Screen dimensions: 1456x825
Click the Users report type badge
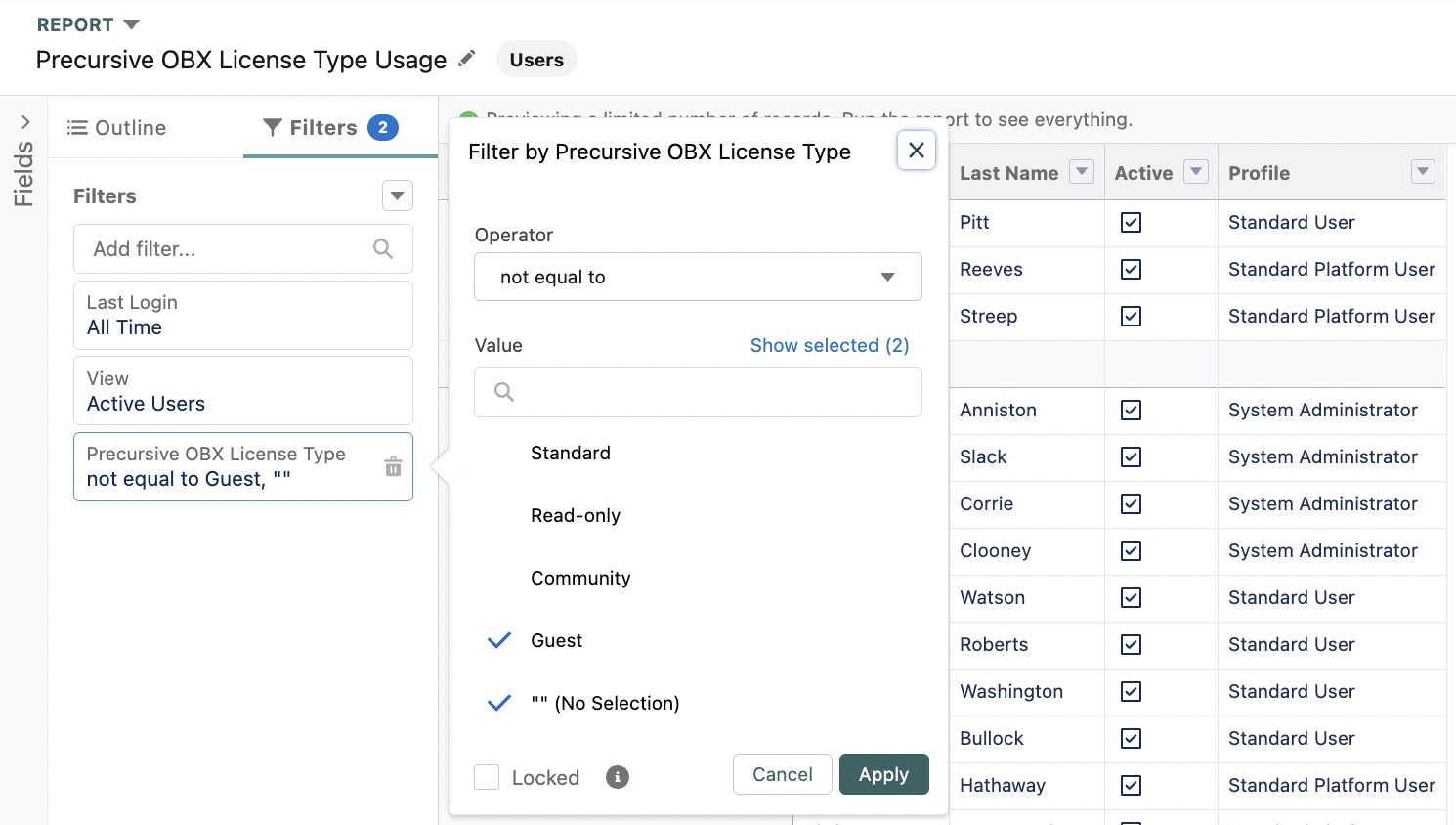(x=536, y=60)
